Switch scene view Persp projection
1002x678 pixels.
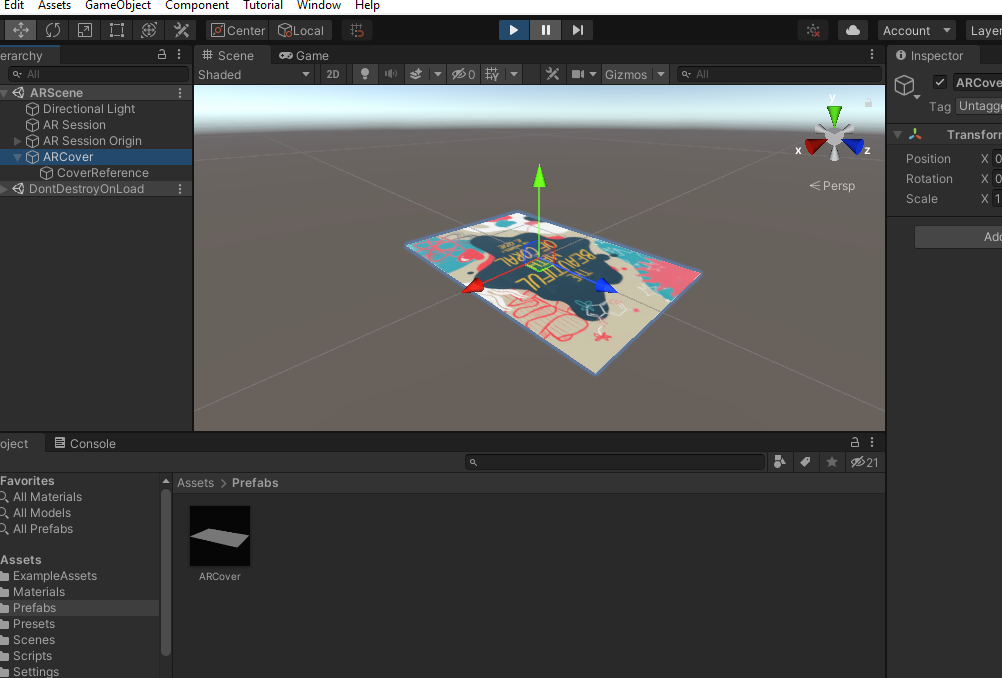(x=832, y=185)
